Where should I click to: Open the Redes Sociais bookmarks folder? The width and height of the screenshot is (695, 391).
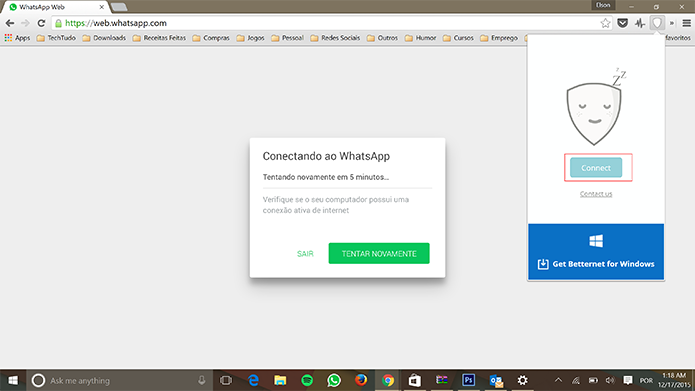(335, 38)
